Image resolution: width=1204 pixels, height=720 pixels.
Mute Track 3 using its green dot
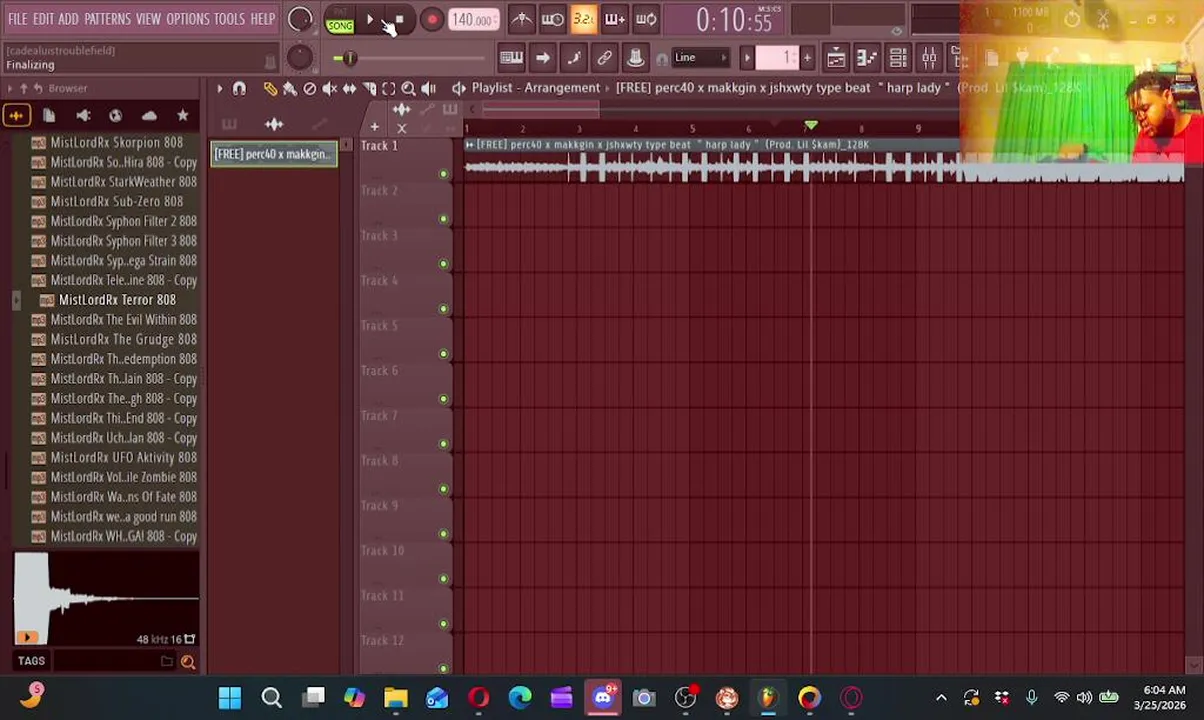click(443, 264)
